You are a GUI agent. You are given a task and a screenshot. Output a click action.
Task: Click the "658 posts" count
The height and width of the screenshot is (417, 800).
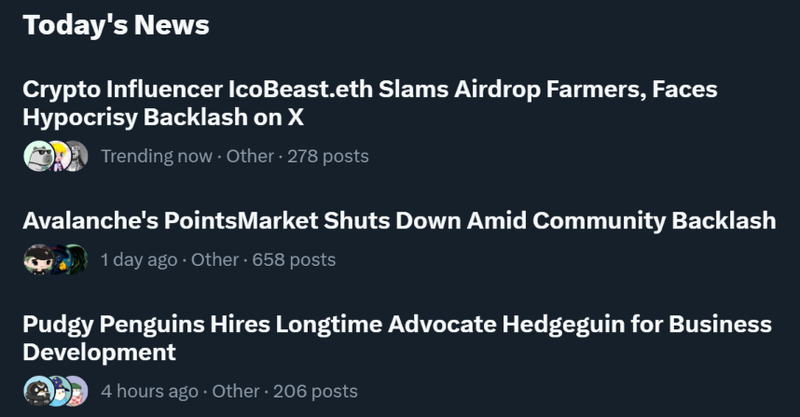[294, 260]
